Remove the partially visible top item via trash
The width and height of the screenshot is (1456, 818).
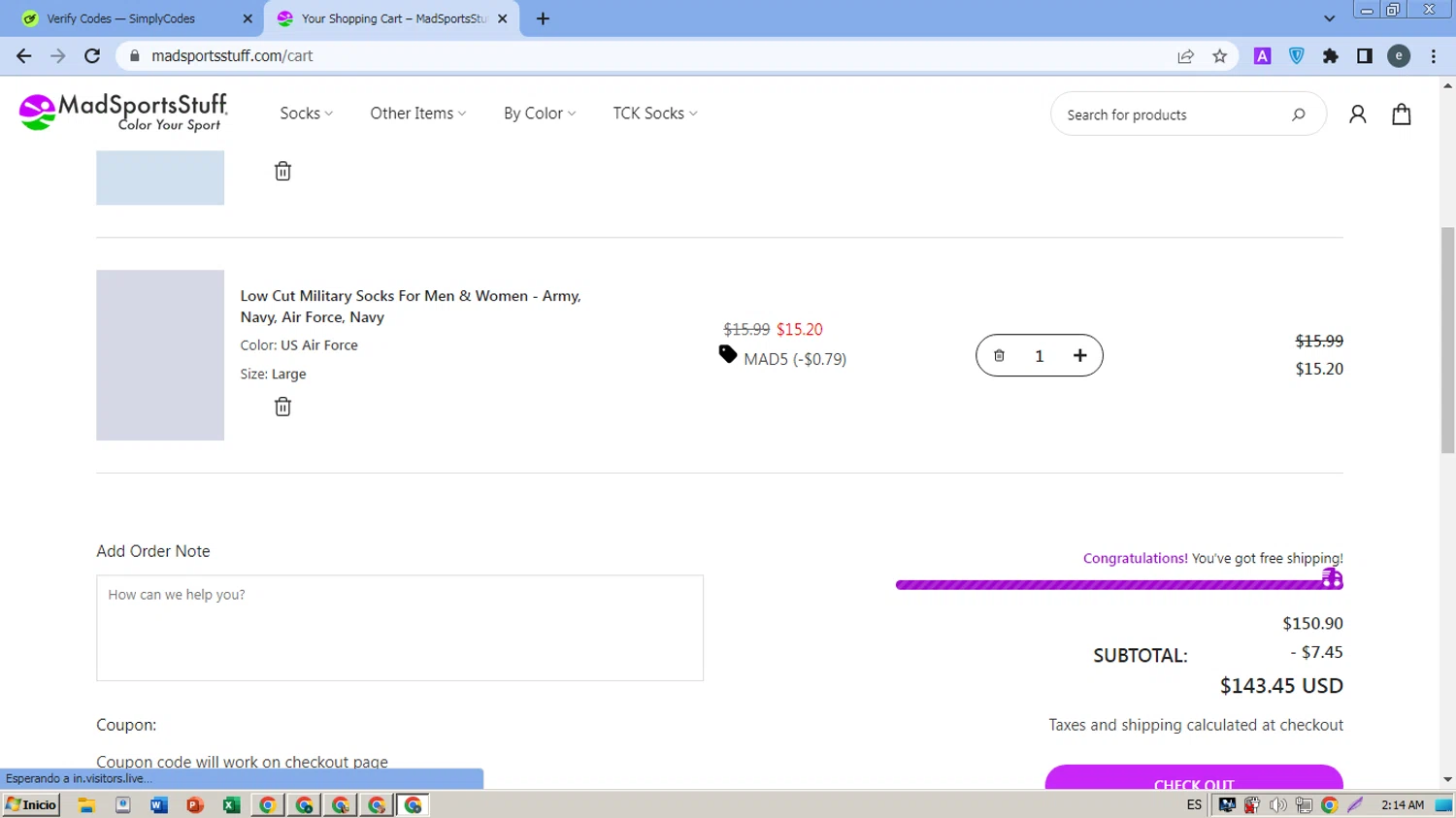282,171
